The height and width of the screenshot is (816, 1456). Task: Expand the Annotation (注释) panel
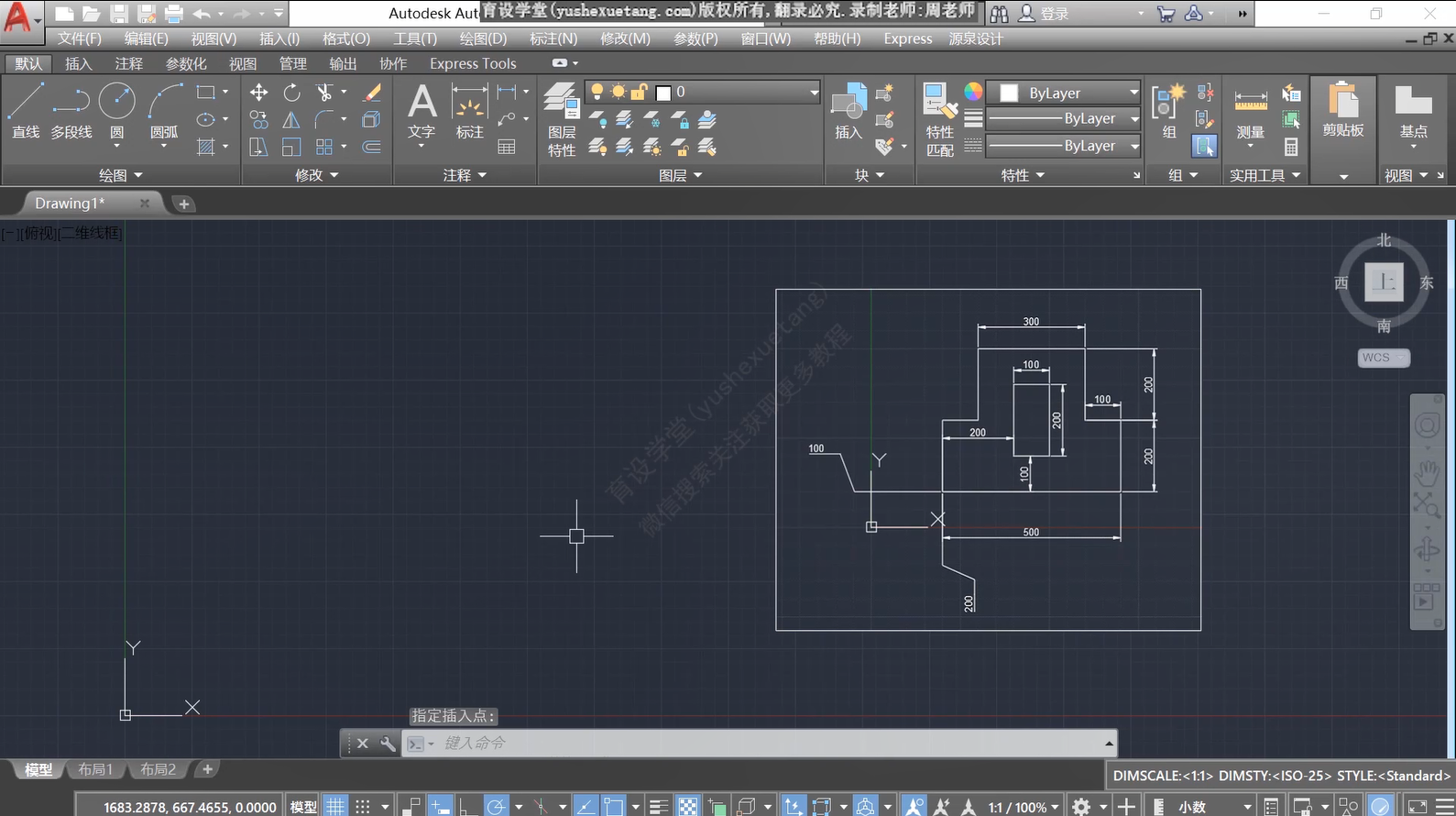click(x=465, y=175)
